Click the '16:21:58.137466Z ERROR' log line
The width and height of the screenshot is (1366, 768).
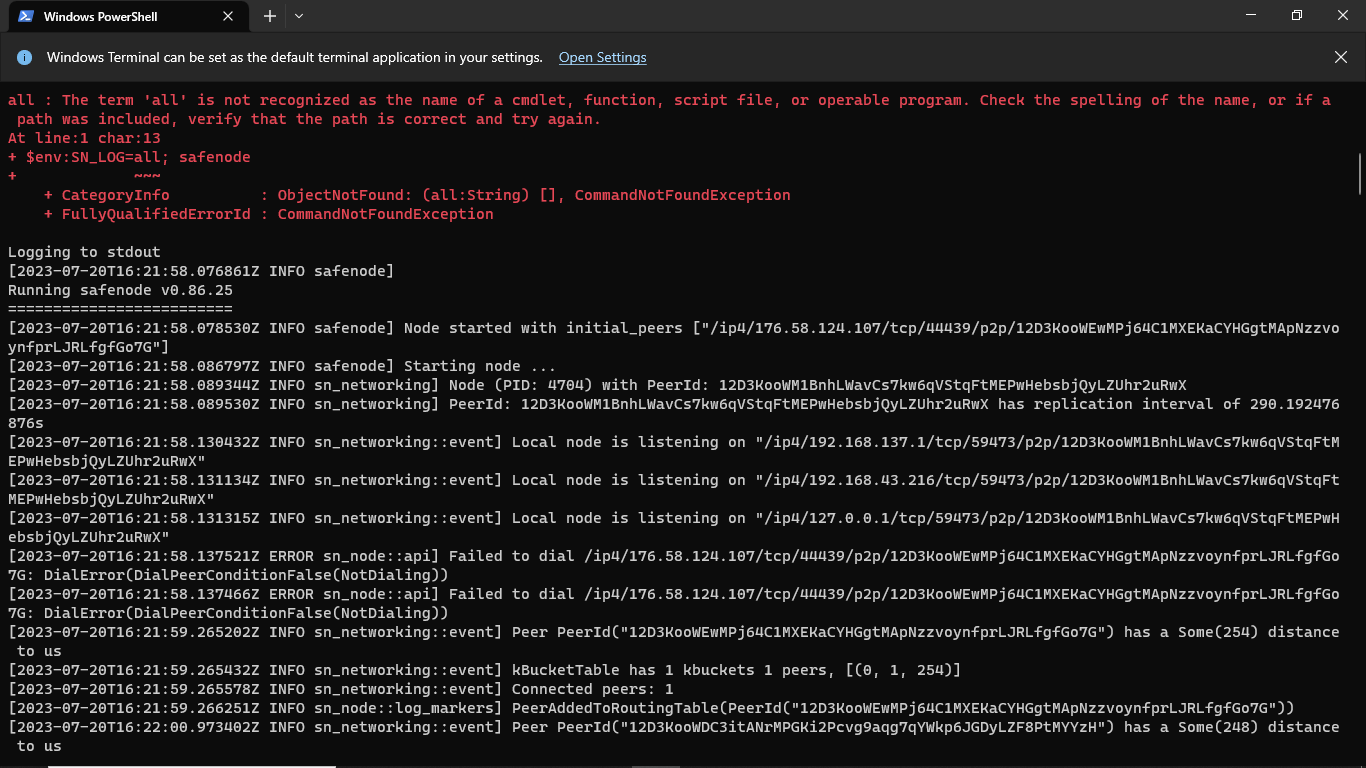[x=673, y=603]
